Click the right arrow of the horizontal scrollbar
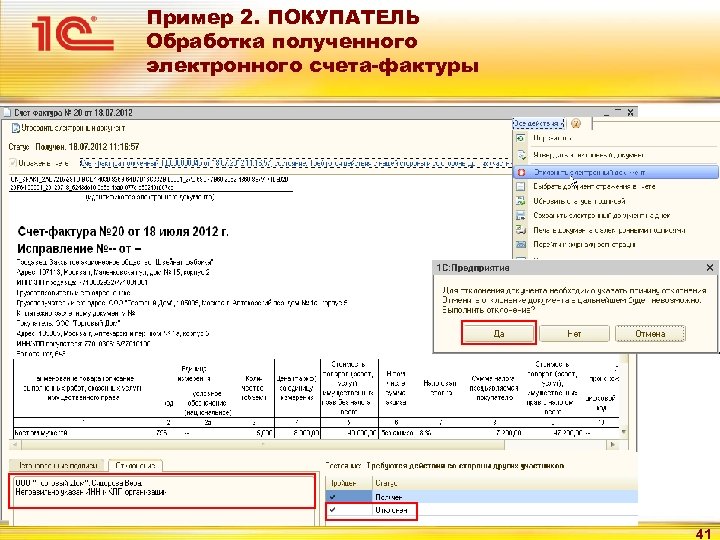 coord(613,444)
